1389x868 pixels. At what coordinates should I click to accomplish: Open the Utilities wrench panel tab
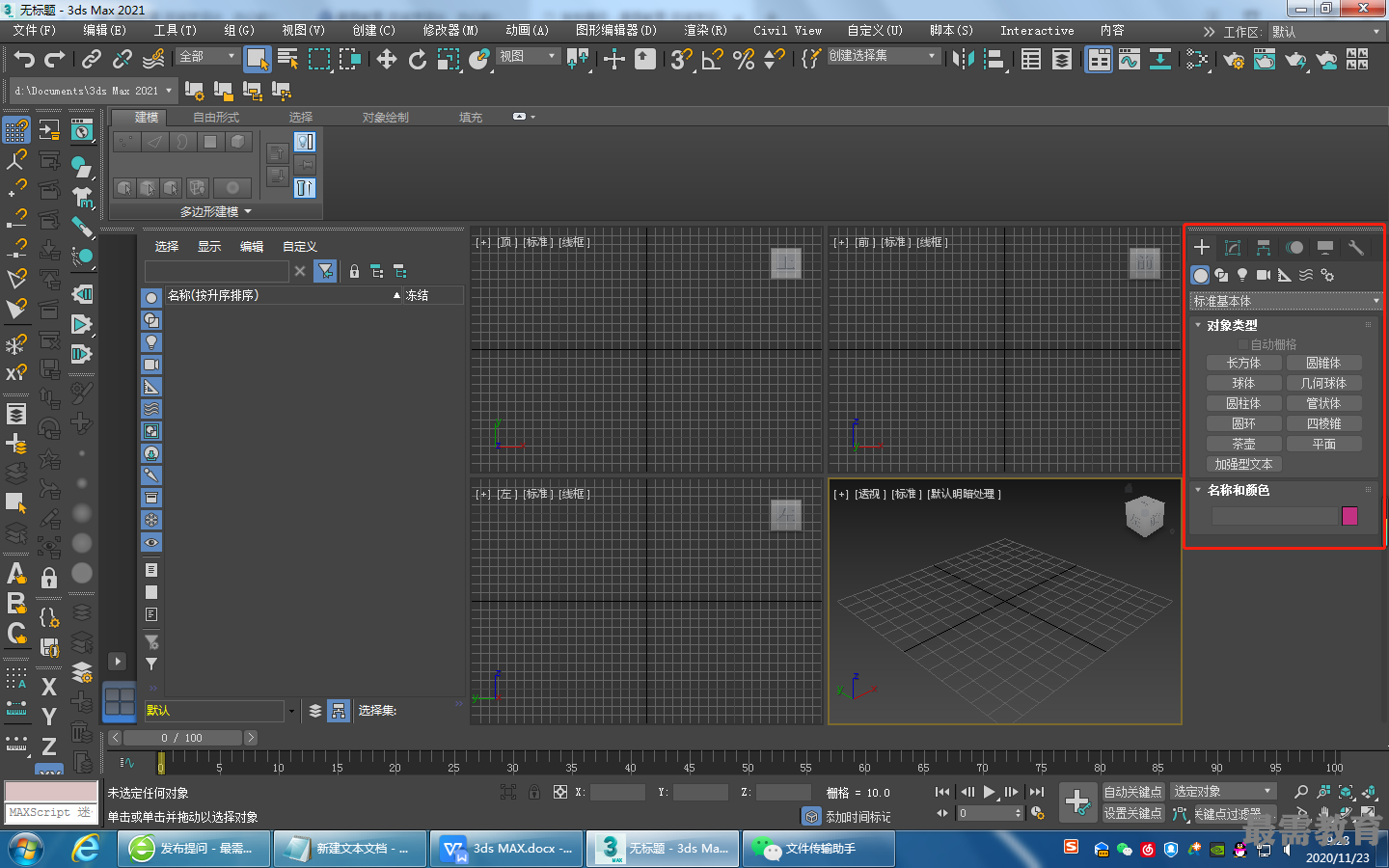pos(1355,248)
